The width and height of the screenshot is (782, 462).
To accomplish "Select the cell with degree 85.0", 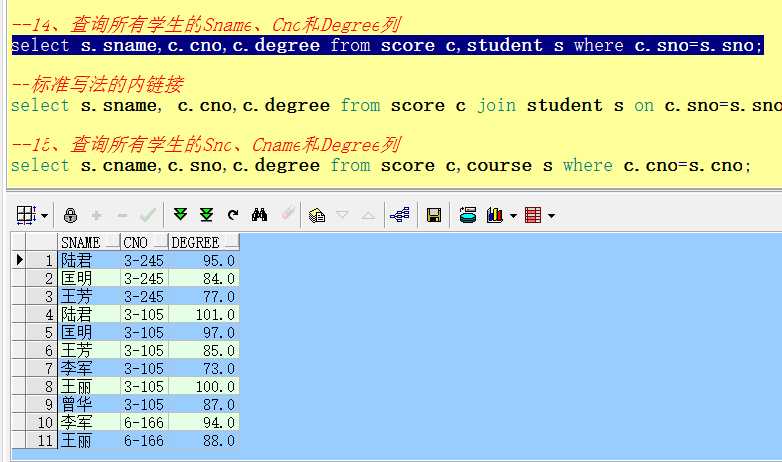I will pos(204,350).
